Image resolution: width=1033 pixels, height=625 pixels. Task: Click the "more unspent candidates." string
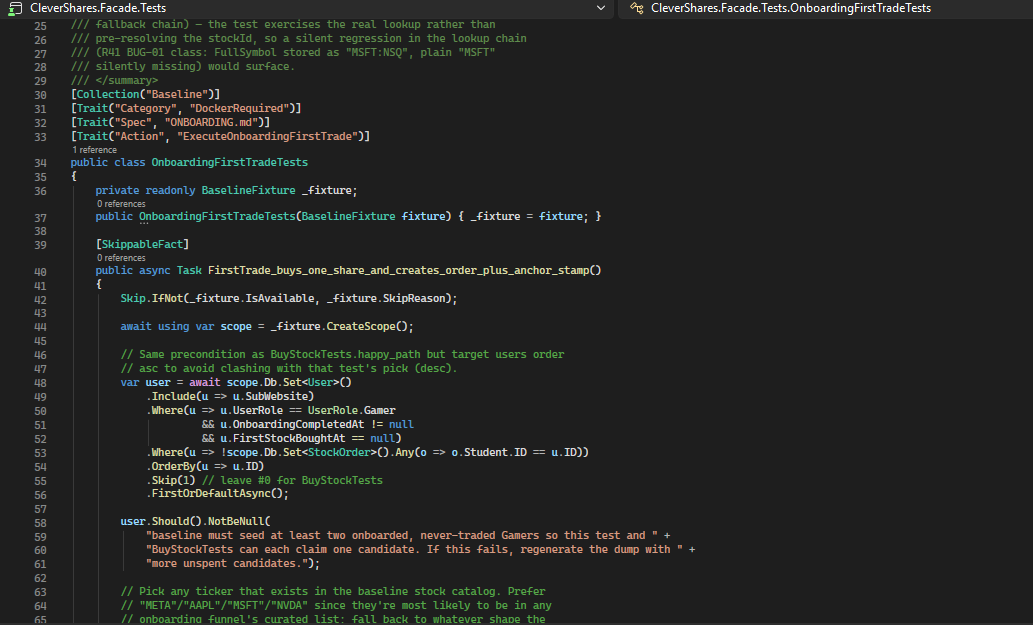coord(227,563)
